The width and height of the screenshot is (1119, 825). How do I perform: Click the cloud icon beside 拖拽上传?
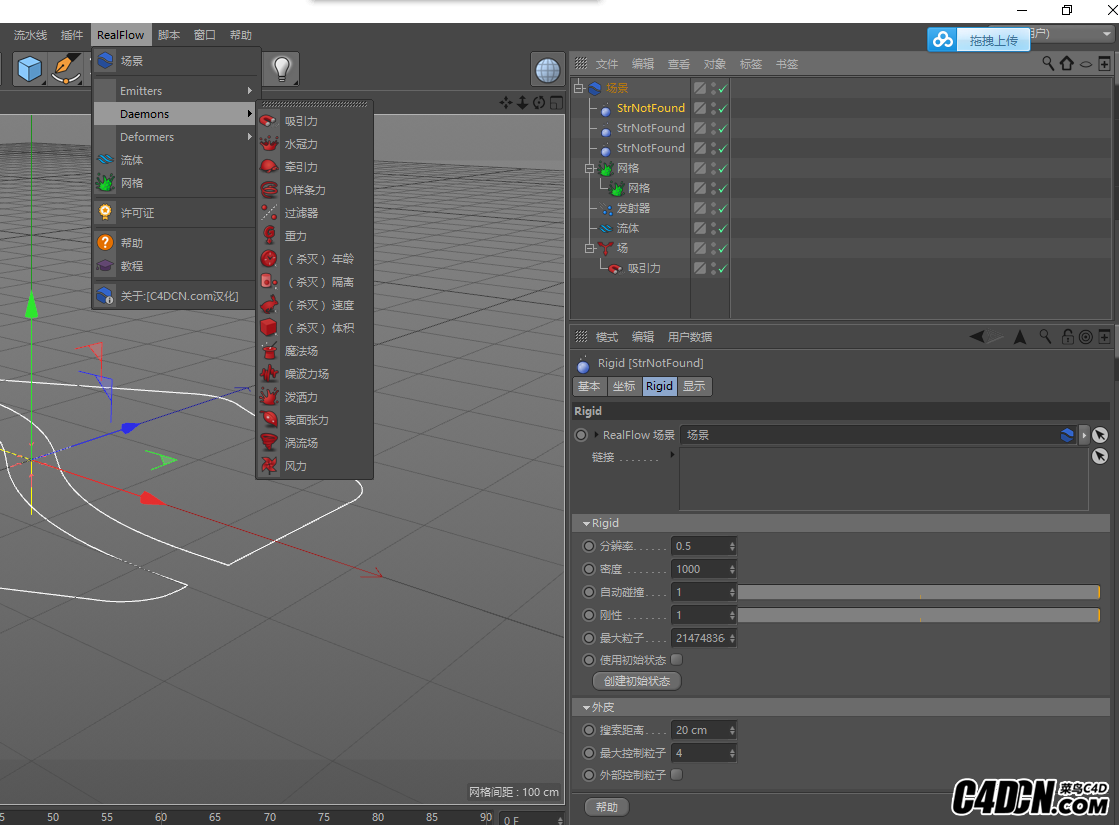942,40
